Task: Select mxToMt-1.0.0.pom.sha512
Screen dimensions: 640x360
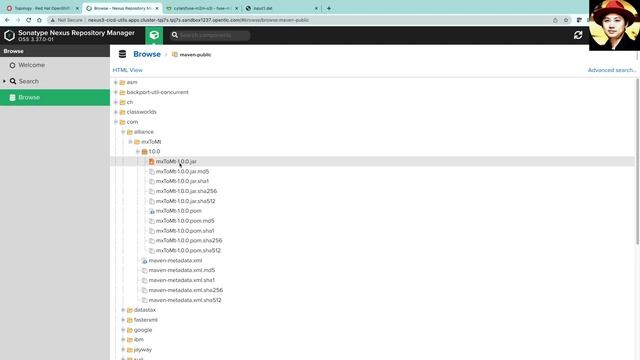Action: click(x=188, y=251)
